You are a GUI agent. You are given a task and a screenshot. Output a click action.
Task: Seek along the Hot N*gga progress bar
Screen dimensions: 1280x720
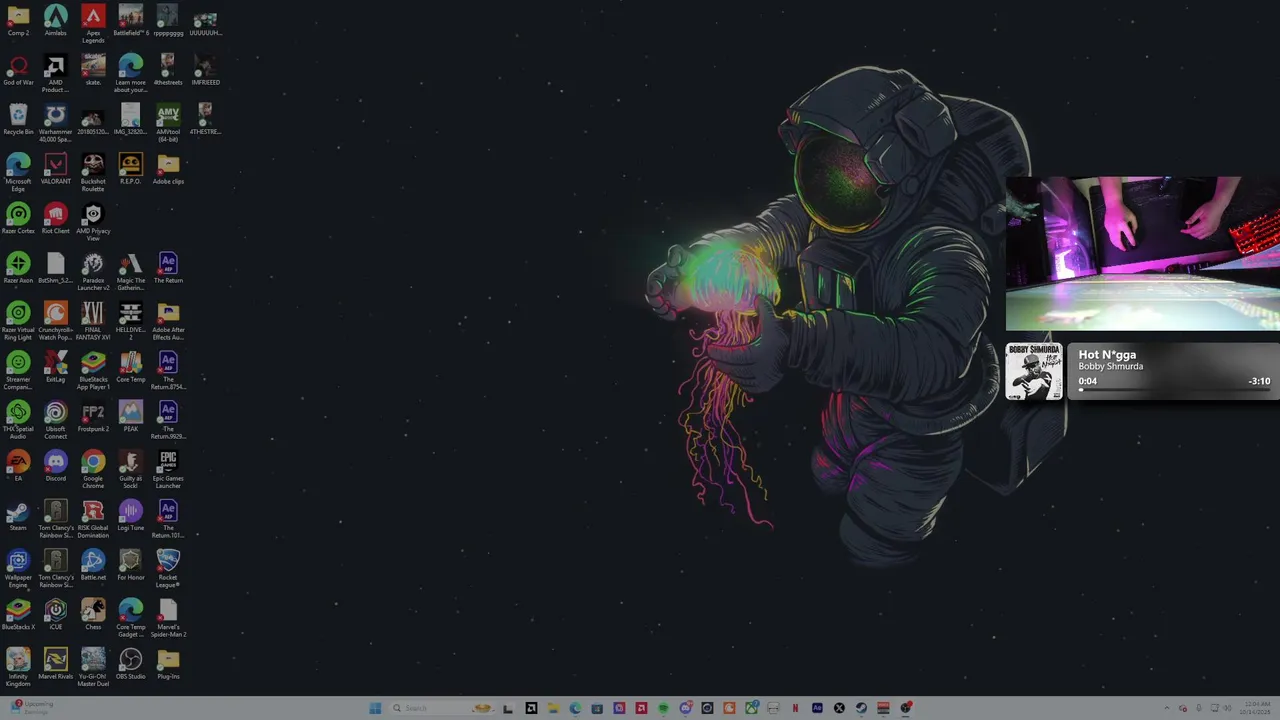tap(1174, 390)
